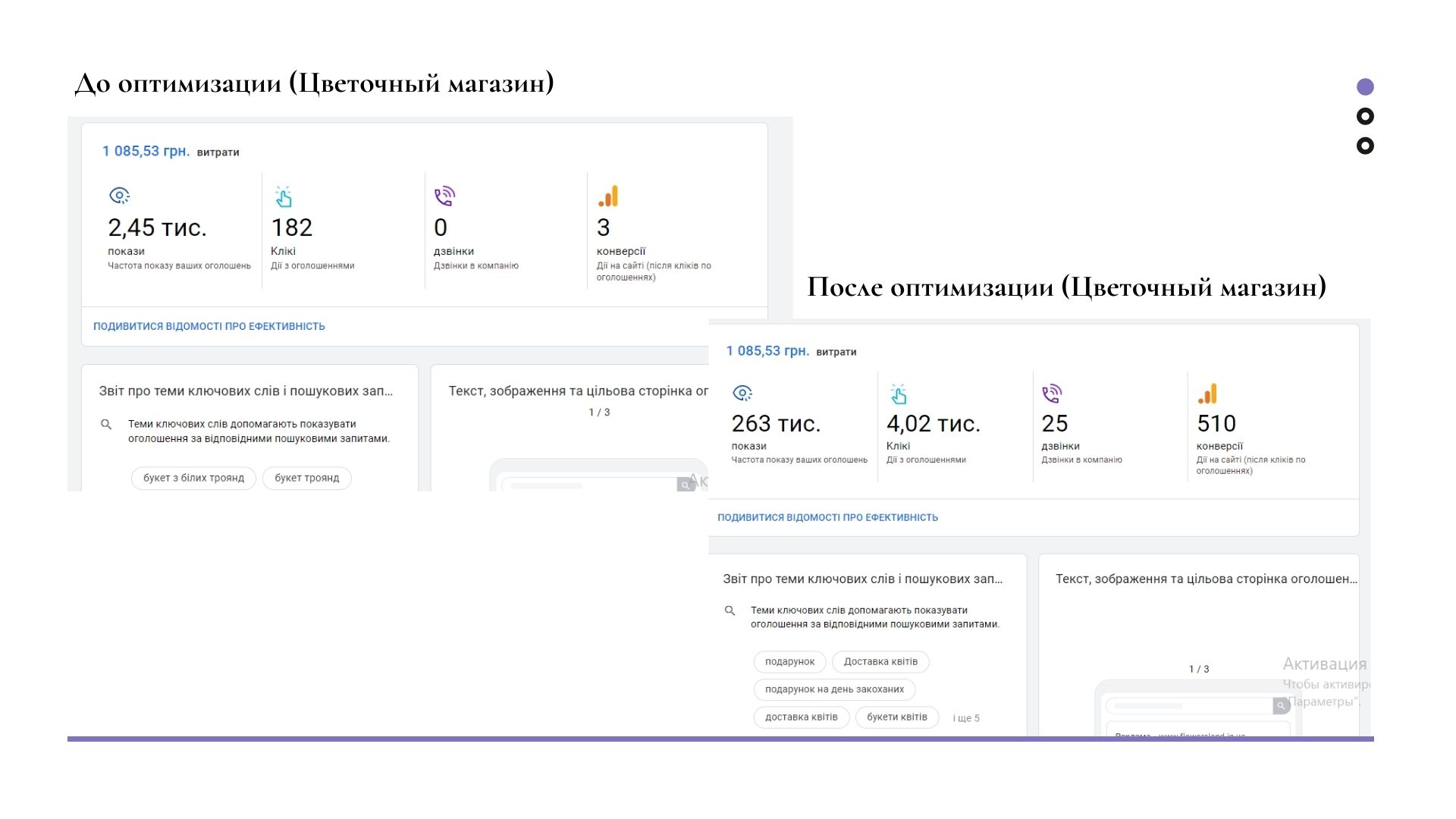Click the conversions bar-chart icon above 510
1456x819 pixels.
click(1207, 394)
